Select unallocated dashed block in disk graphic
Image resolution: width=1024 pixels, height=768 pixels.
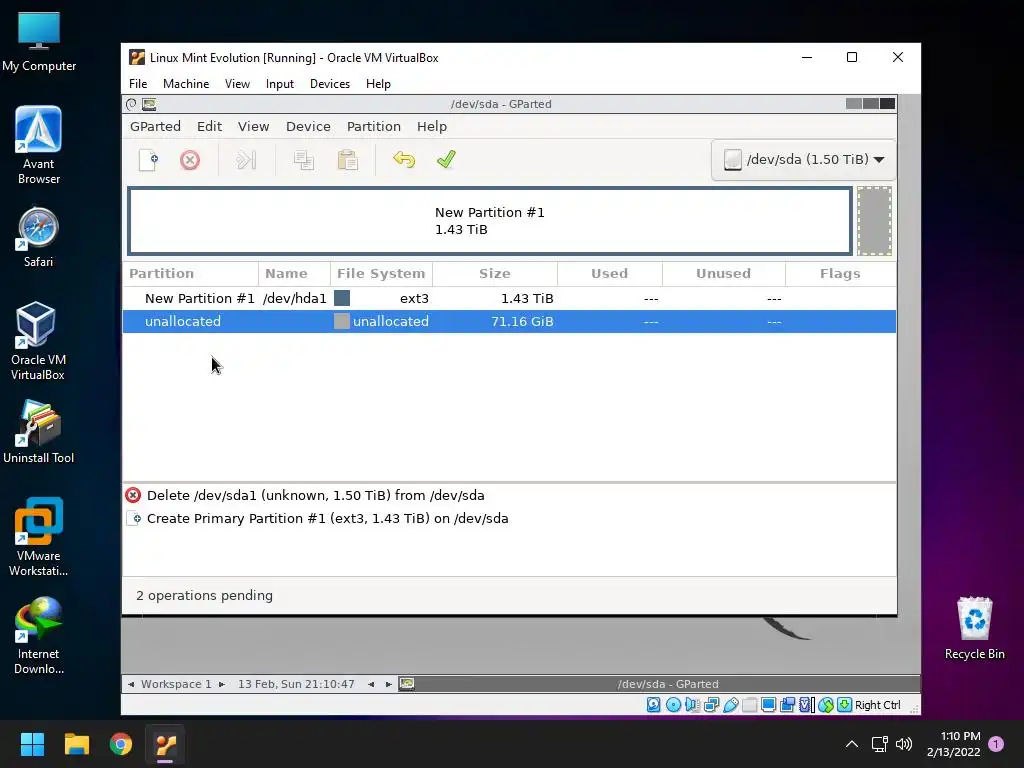coord(874,221)
